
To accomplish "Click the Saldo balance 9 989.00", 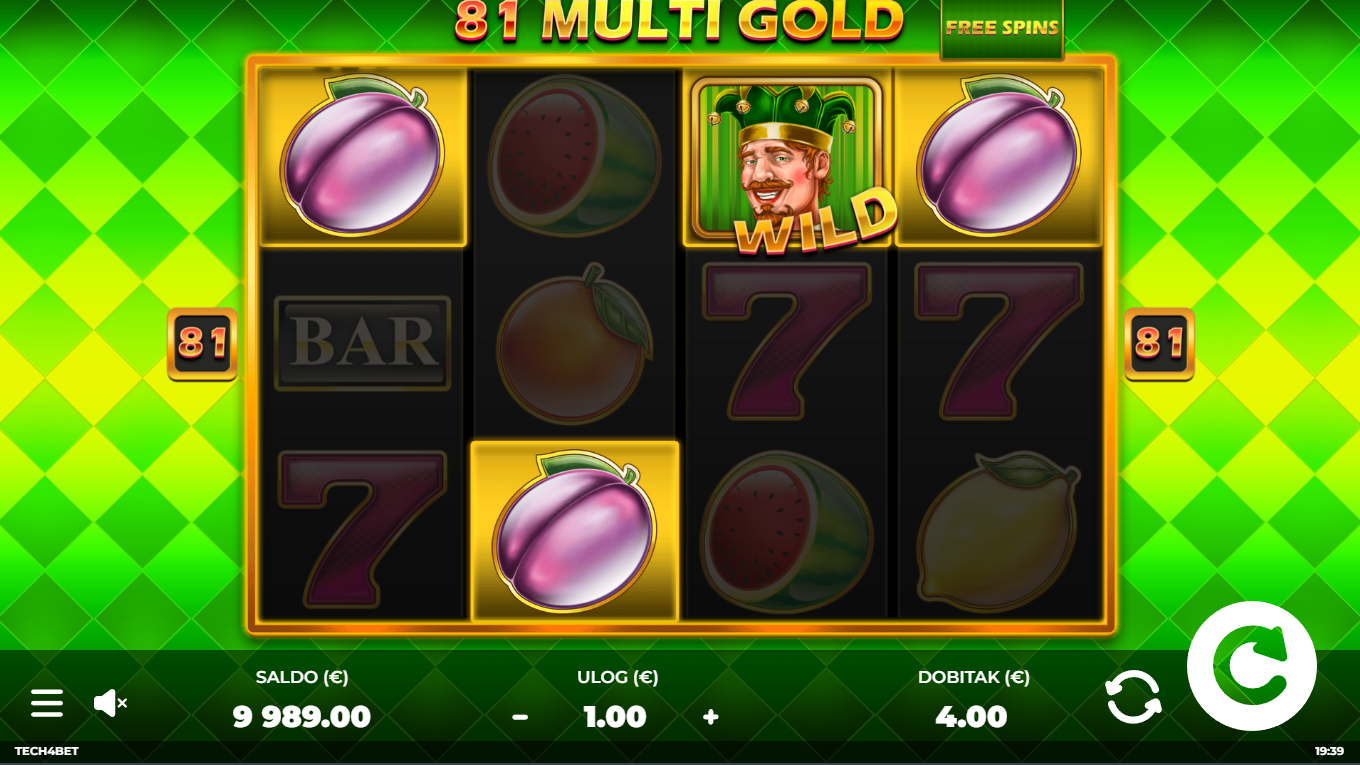I will (302, 717).
